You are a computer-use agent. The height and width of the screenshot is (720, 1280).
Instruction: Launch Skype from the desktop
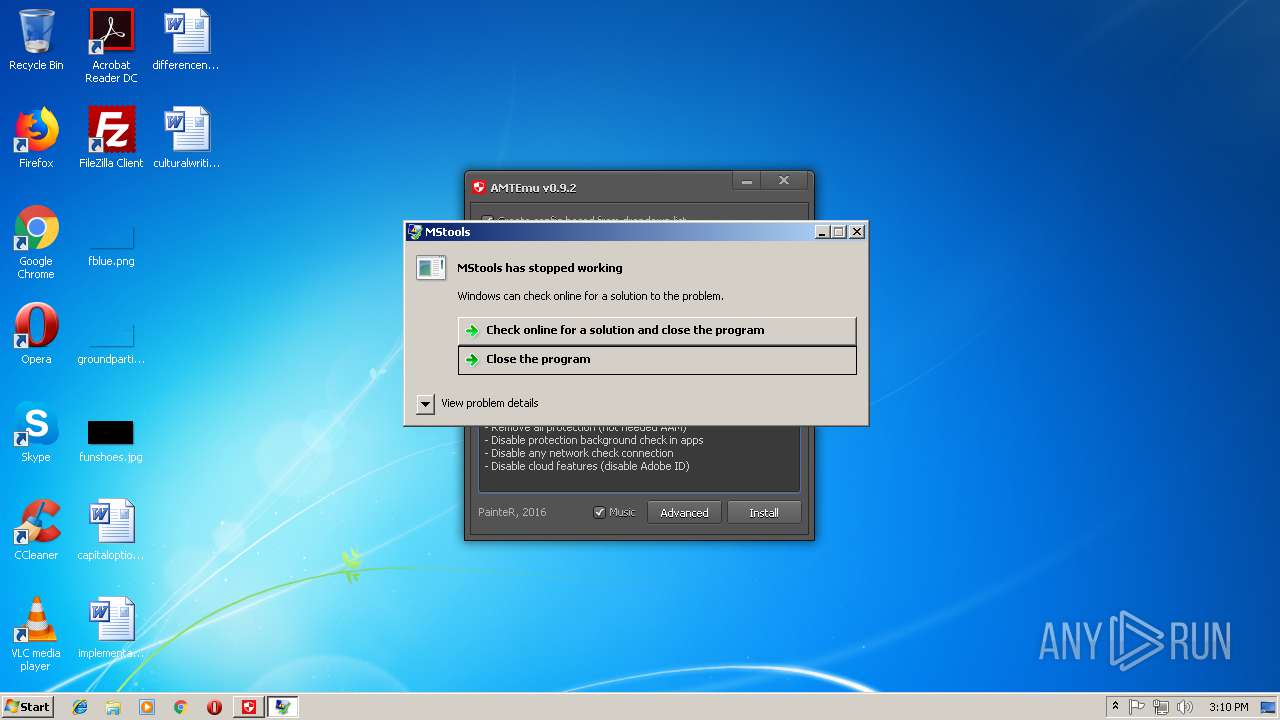point(36,432)
